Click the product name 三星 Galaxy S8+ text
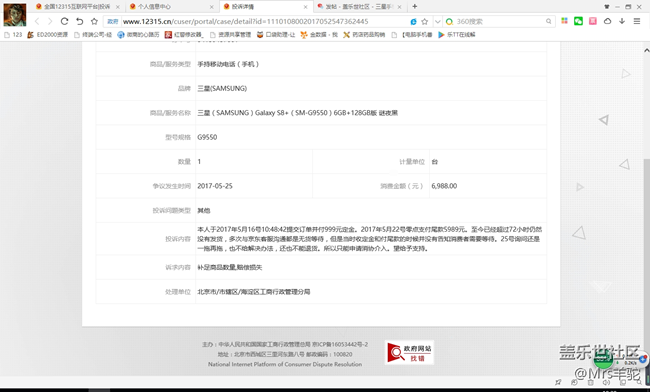 pyautogui.click(x=297, y=113)
